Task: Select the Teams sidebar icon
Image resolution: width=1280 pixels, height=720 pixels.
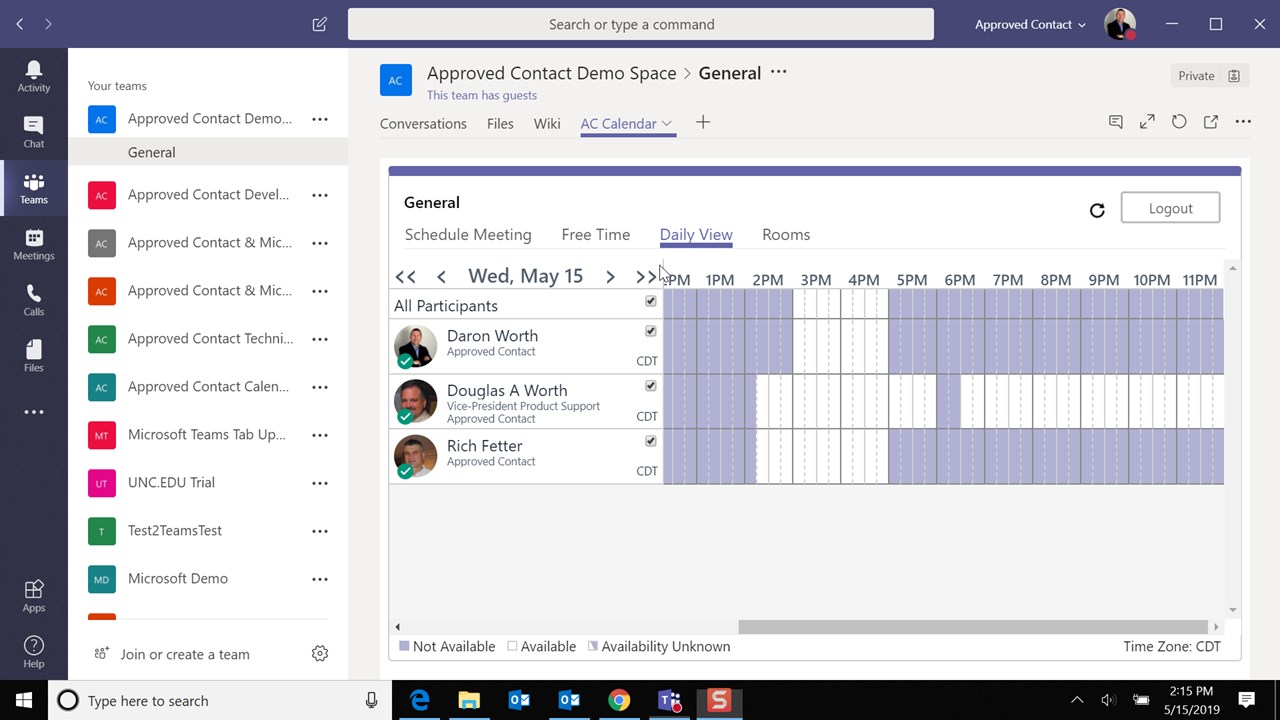Action: click(x=34, y=188)
